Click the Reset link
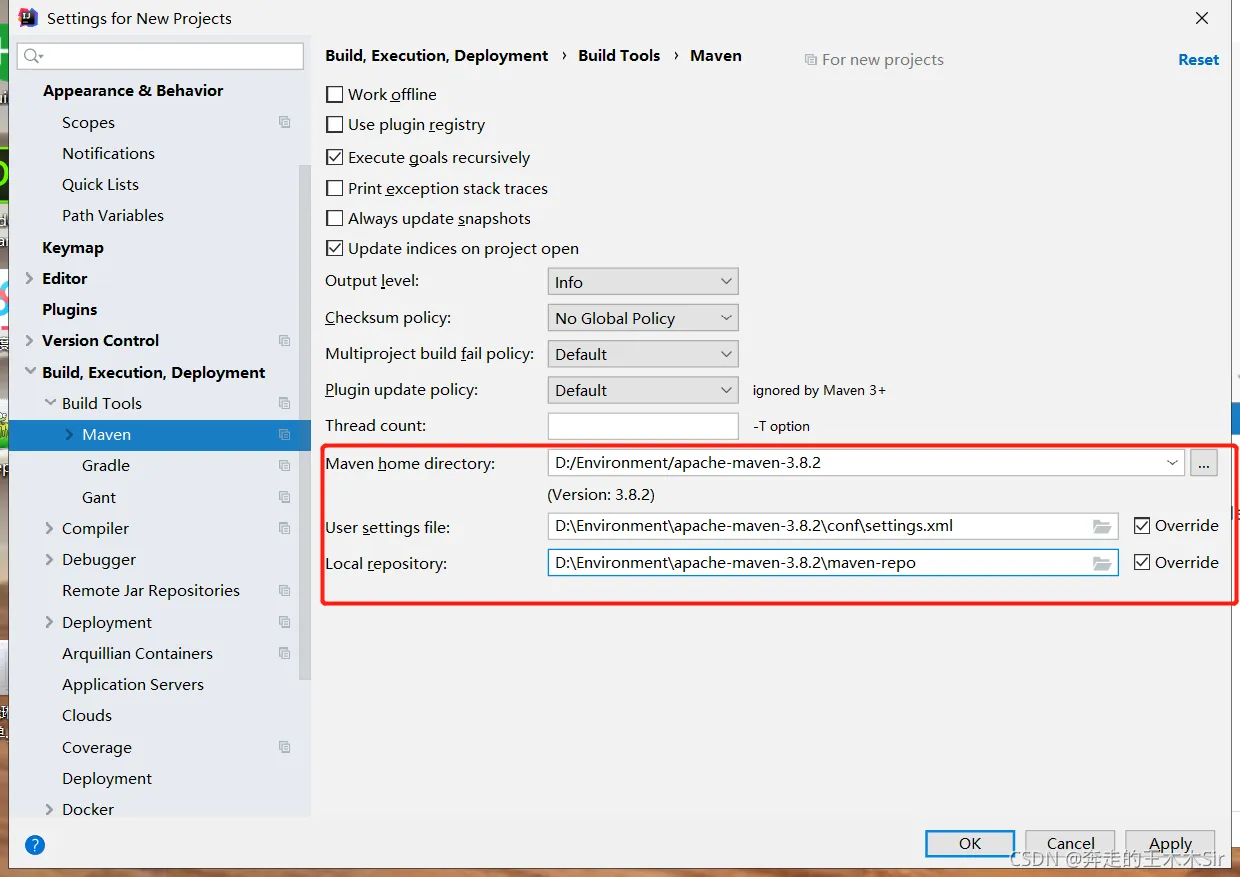The height and width of the screenshot is (877, 1240). pyautogui.click(x=1198, y=59)
